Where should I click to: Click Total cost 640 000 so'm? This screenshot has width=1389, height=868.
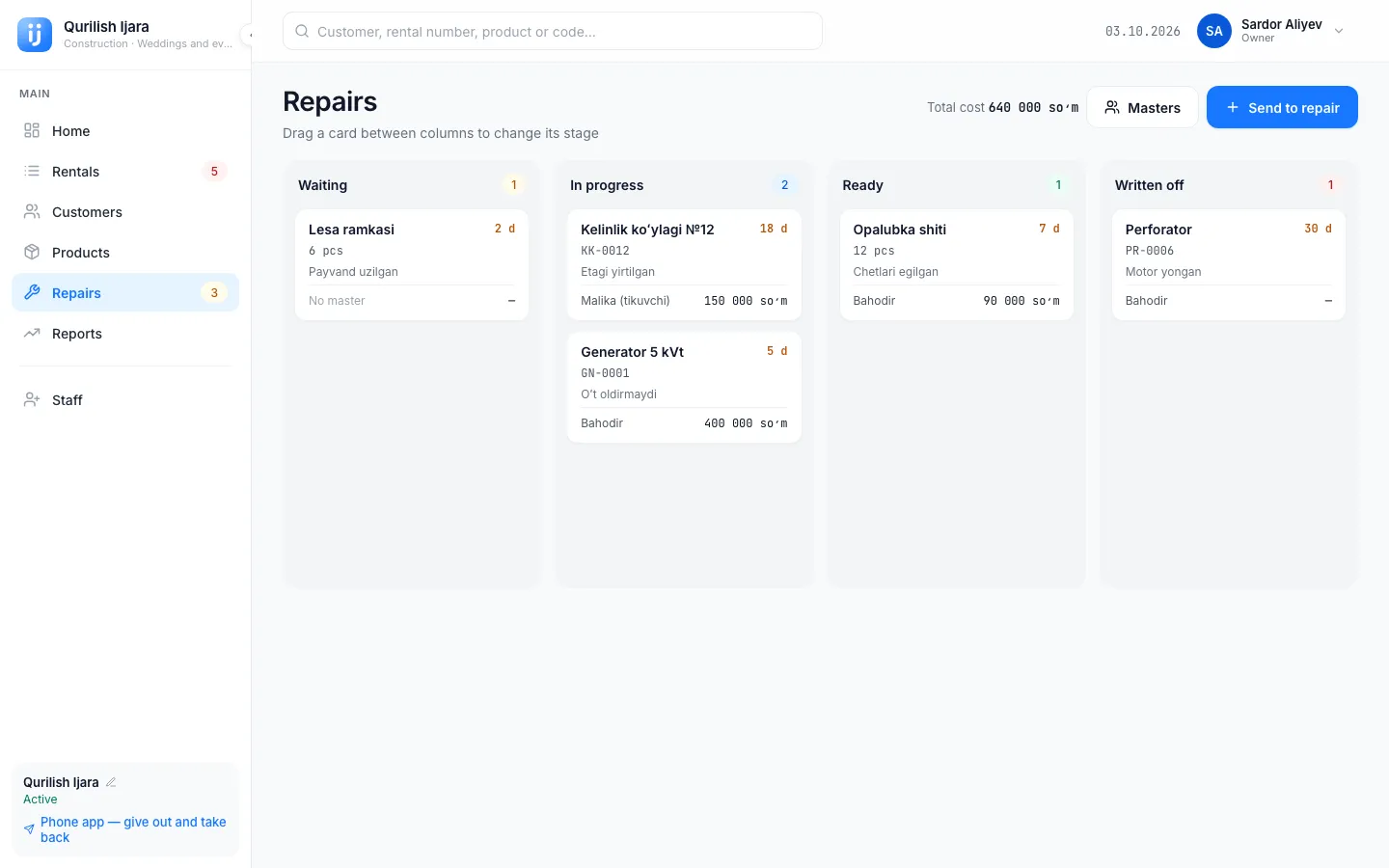[x=1003, y=107]
